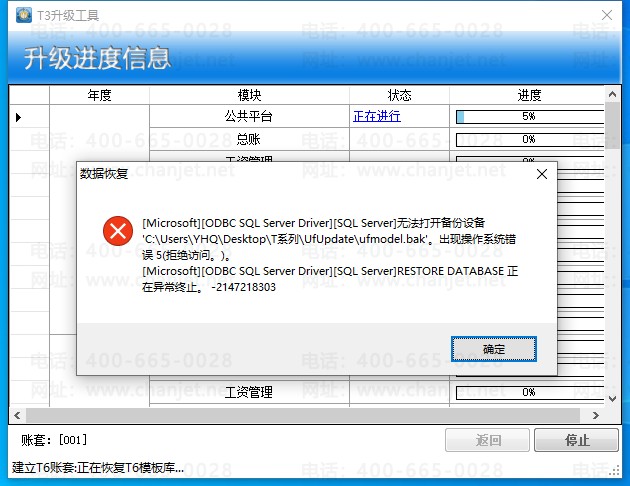Select the 模块 column header
This screenshot has height=486, width=630.
[x=249, y=95]
